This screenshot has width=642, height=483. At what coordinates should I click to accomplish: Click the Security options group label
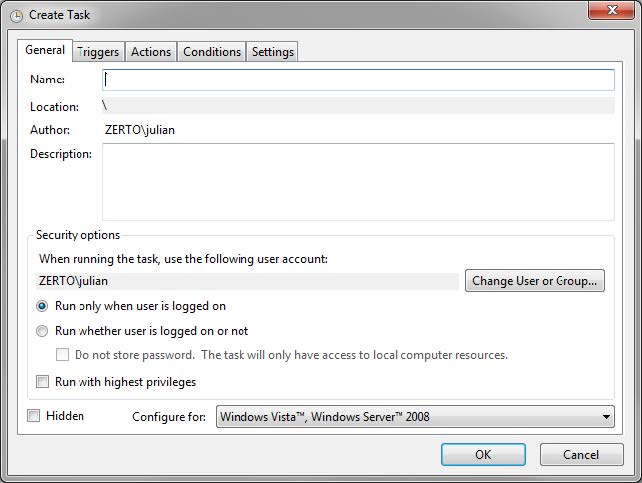click(78, 235)
